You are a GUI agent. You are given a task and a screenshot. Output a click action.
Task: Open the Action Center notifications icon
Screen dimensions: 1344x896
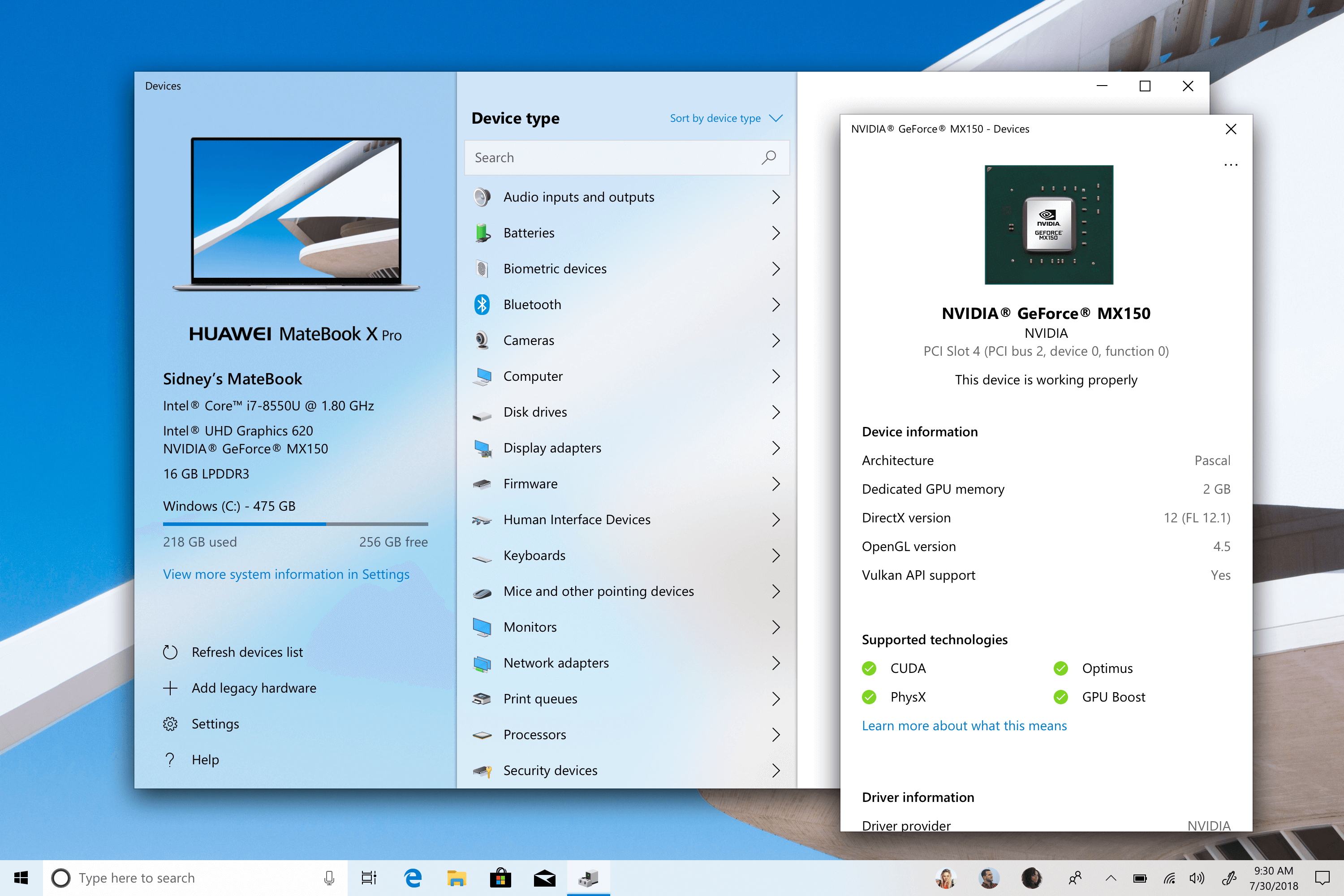[1322, 878]
